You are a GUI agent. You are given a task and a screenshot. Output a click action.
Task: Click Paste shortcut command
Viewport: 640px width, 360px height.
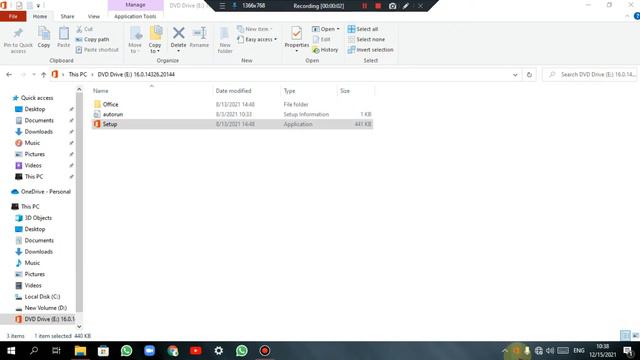(x=97, y=50)
